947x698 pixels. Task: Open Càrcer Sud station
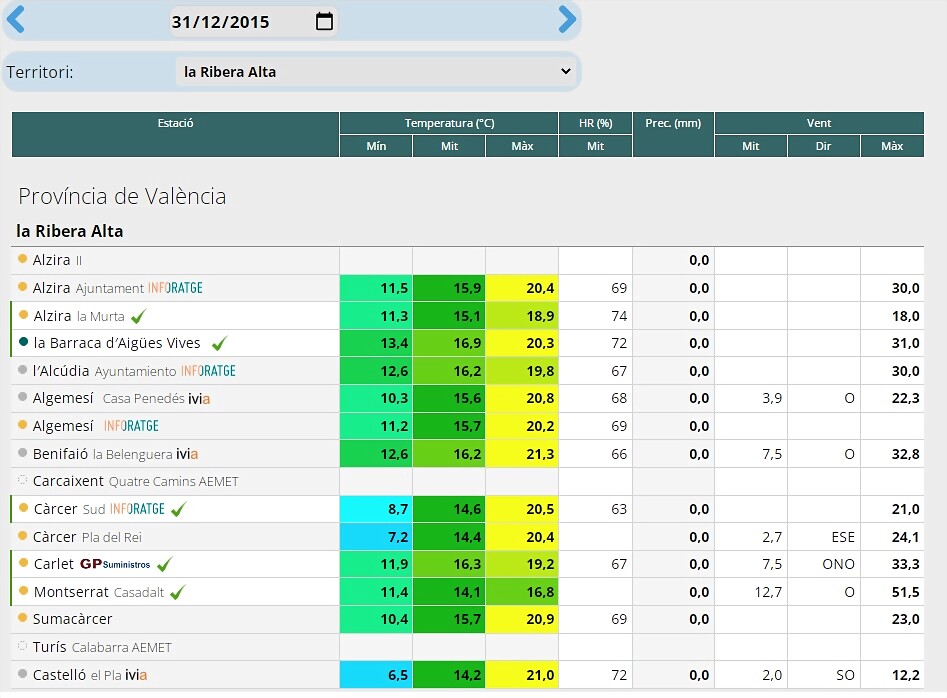[69, 509]
